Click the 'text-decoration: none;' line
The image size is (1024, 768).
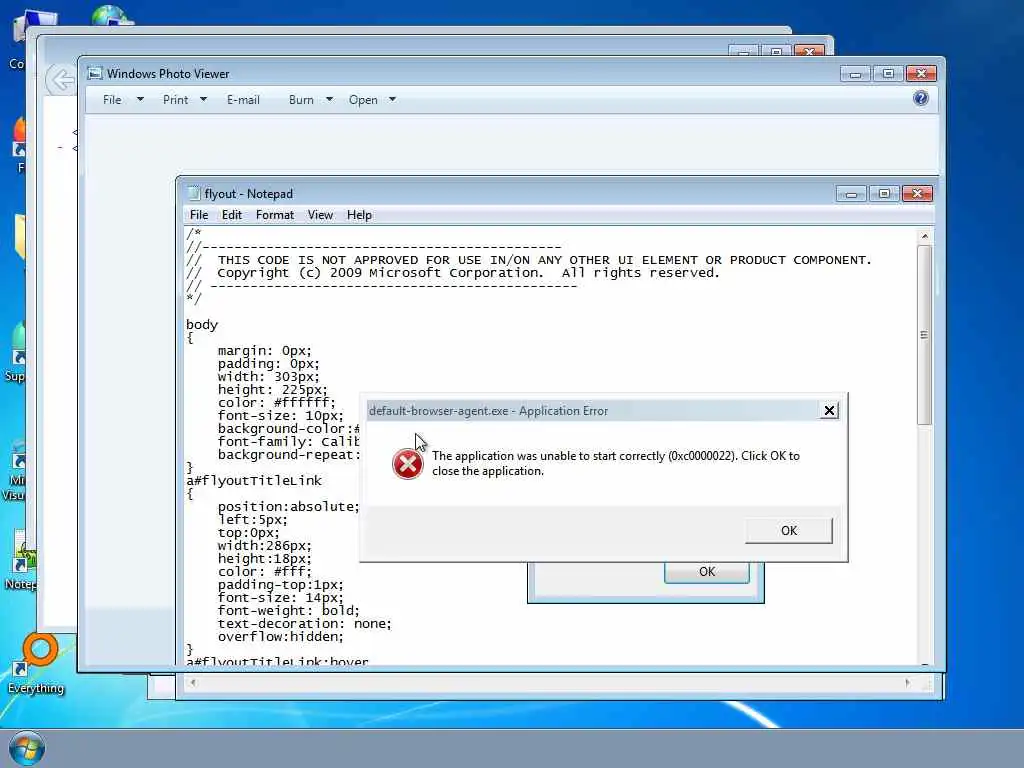pos(304,624)
